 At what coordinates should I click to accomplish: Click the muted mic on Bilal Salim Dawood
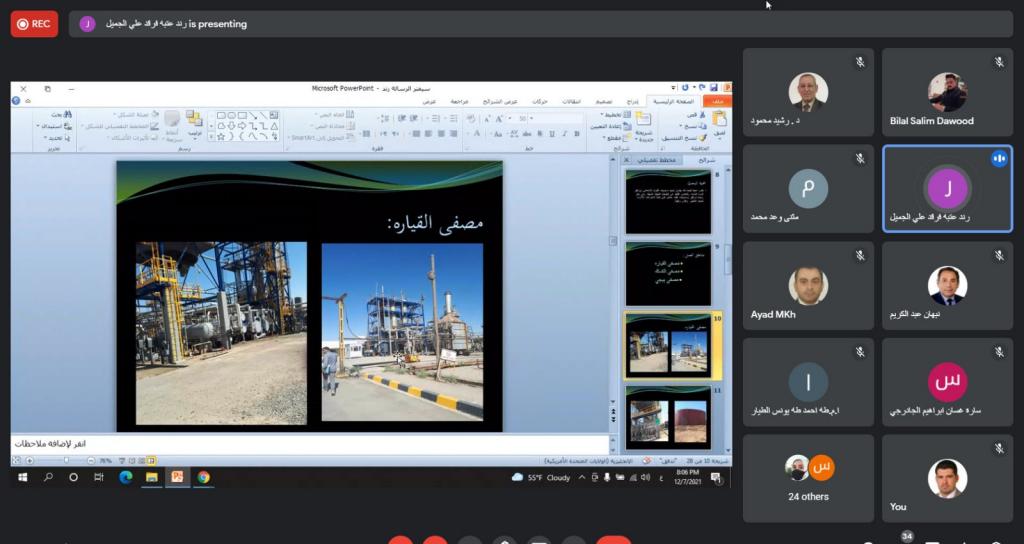coord(998,63)
